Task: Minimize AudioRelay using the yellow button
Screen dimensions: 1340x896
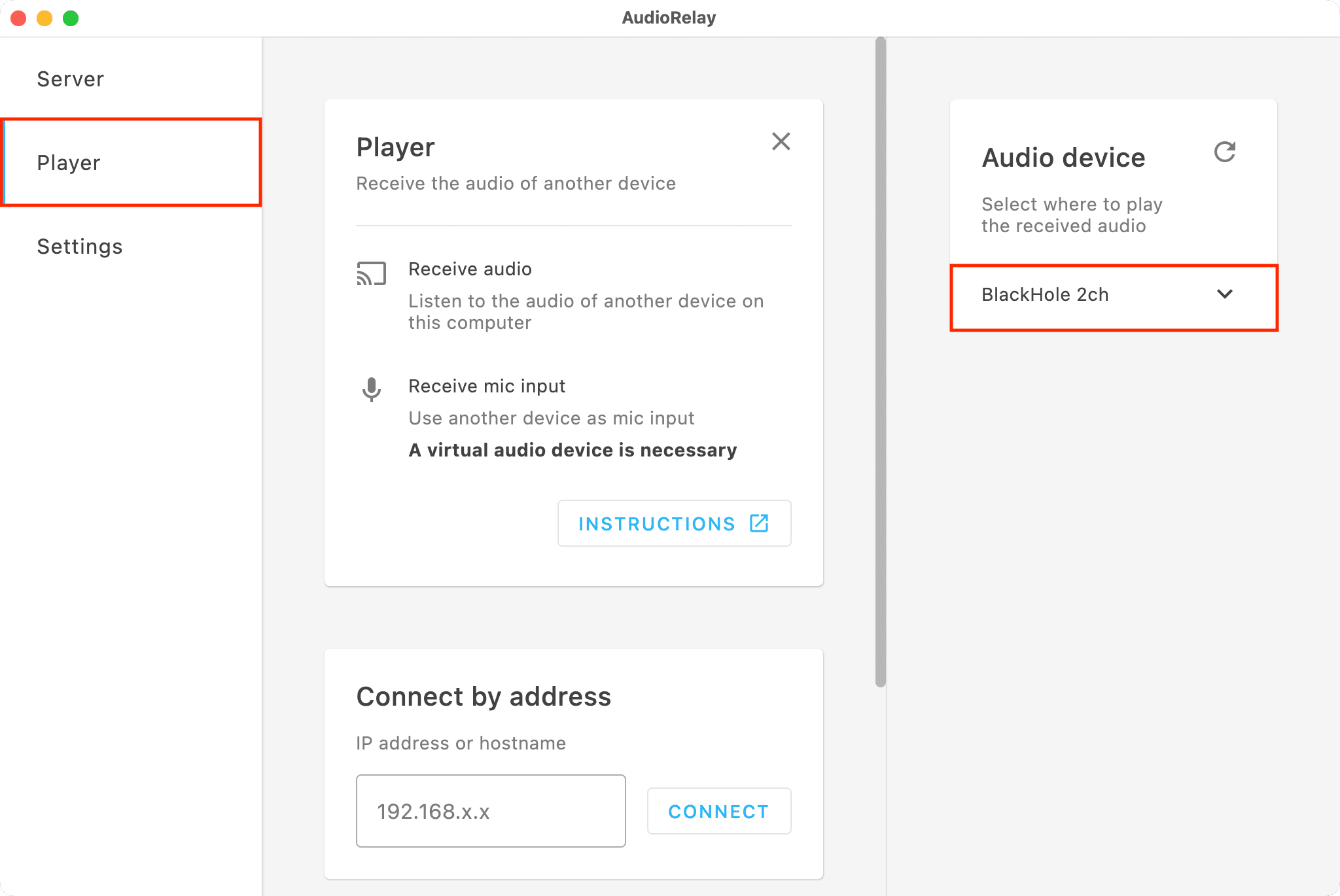Action: 44,18
